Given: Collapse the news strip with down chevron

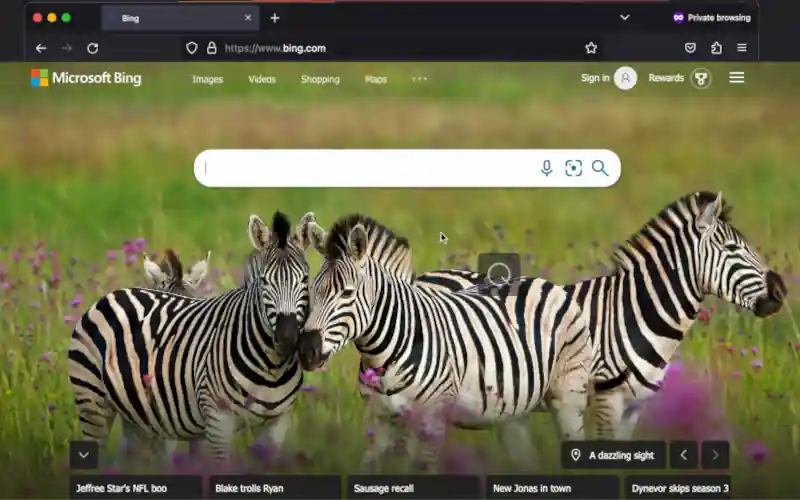Looking at the screenshot, I should [x=84, y=455].
